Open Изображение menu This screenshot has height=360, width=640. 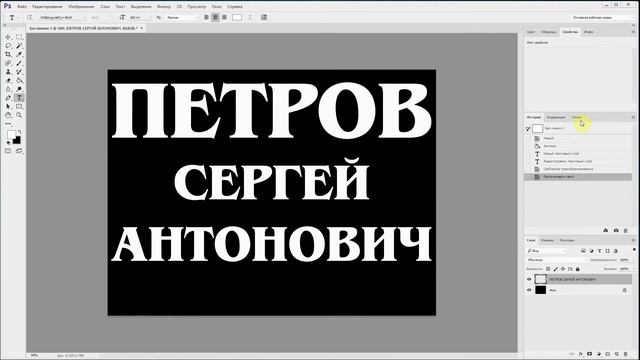[x=81, y=7]
